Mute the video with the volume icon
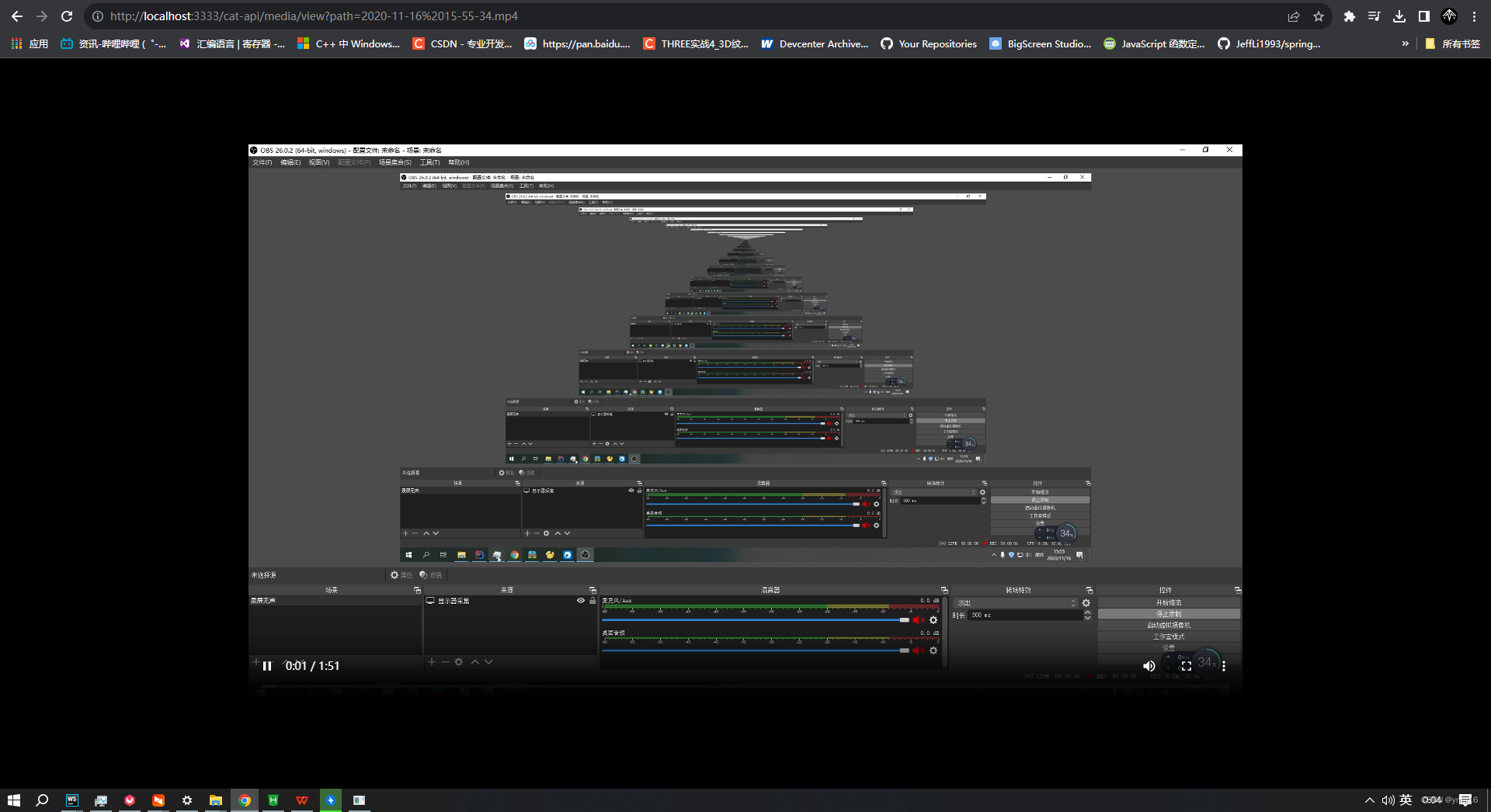Image resolution: width=1491 pixels, height=812 pixels. (x=1149, y=666)
